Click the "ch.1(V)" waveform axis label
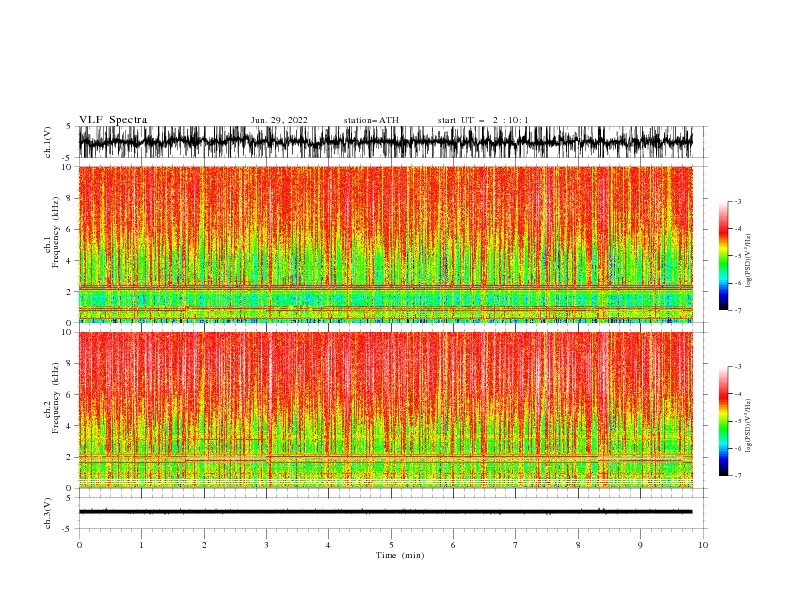This screenshot has height=612, width=792. click(x=48, y=142)
